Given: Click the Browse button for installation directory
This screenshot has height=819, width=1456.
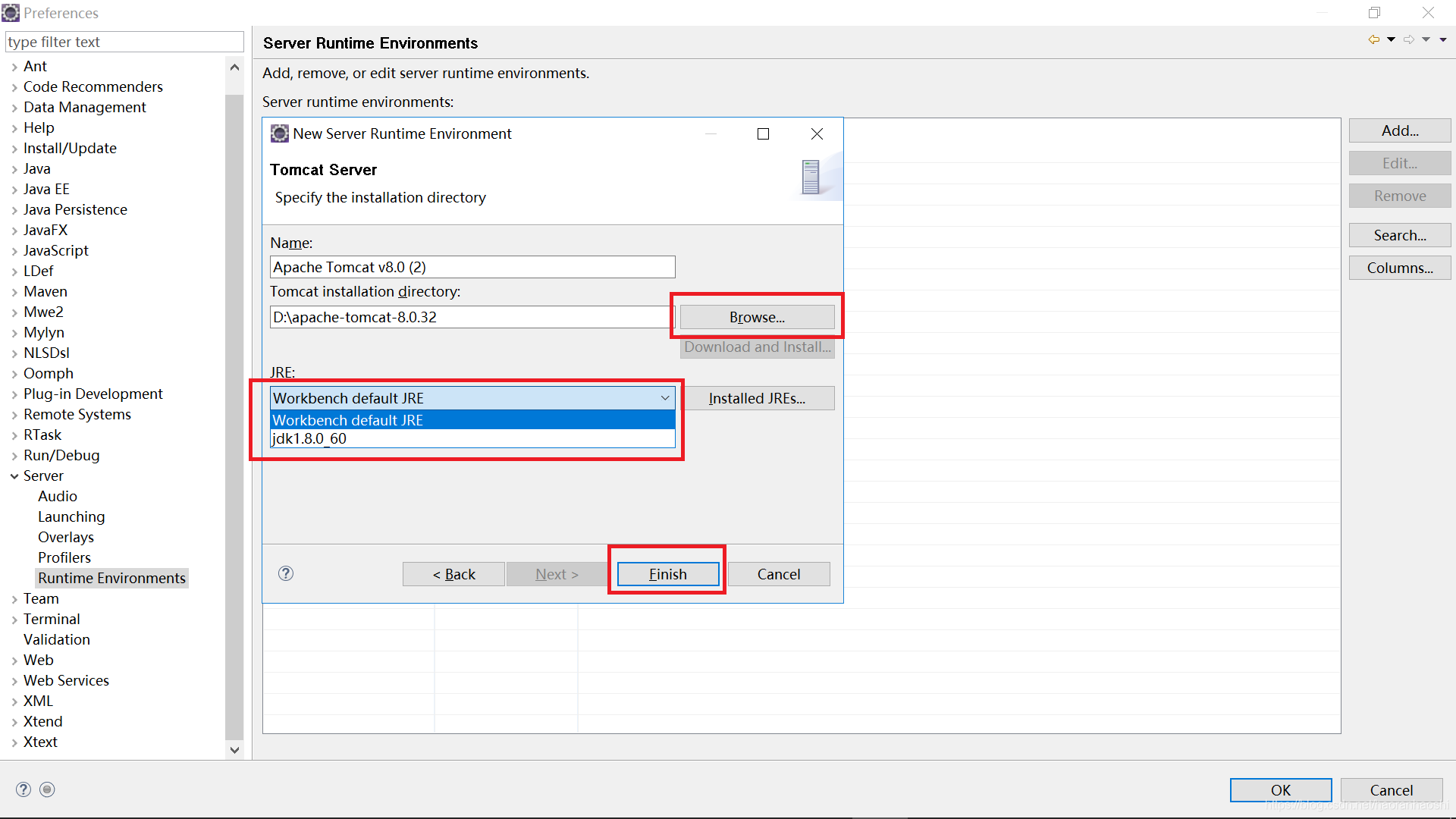Looking at the screenshot, I should click(x=756, y=317).
